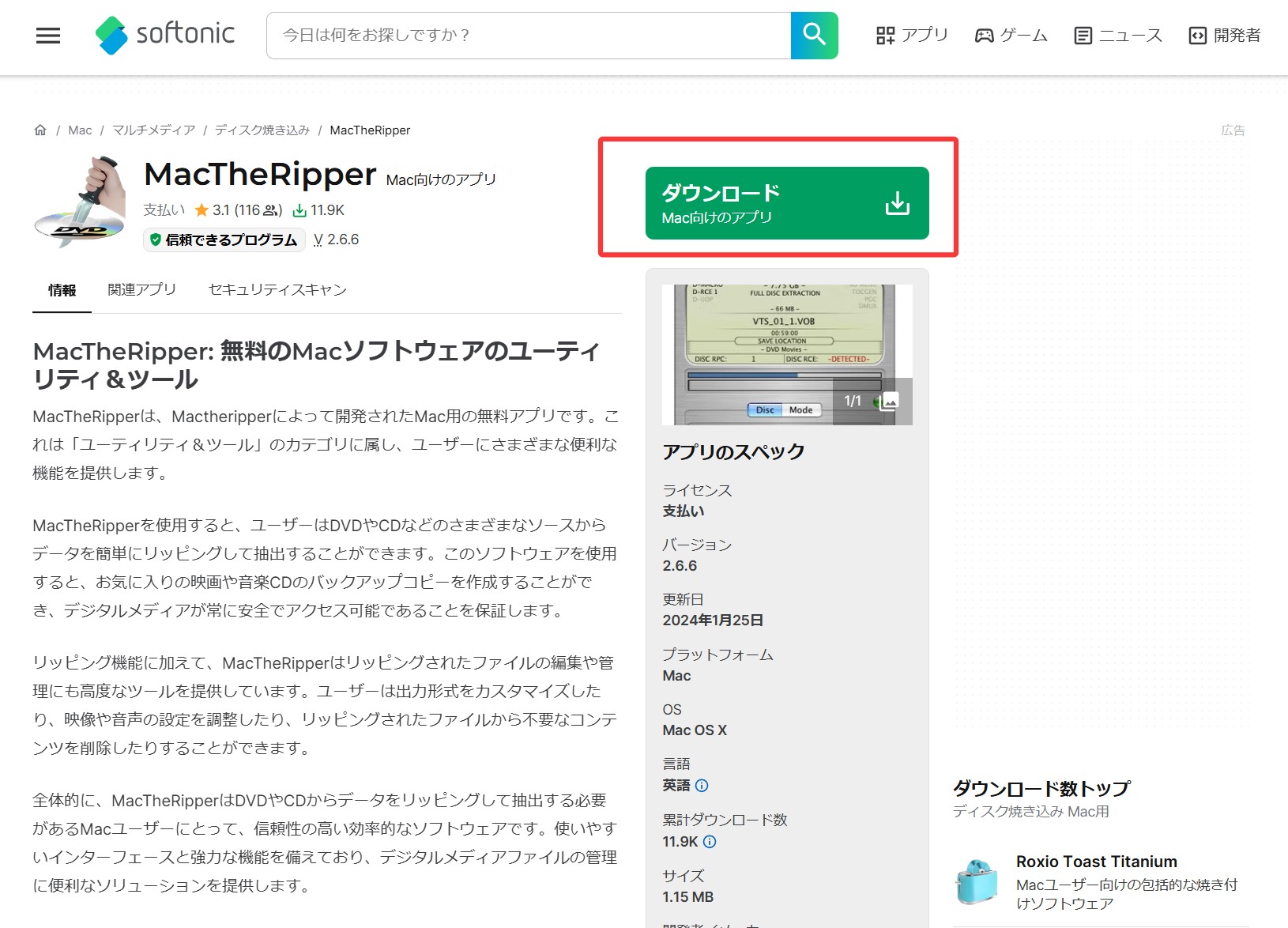Click the Roxio Toast Titanium icon
This screenshot has height=928, width=1288.
977,881
